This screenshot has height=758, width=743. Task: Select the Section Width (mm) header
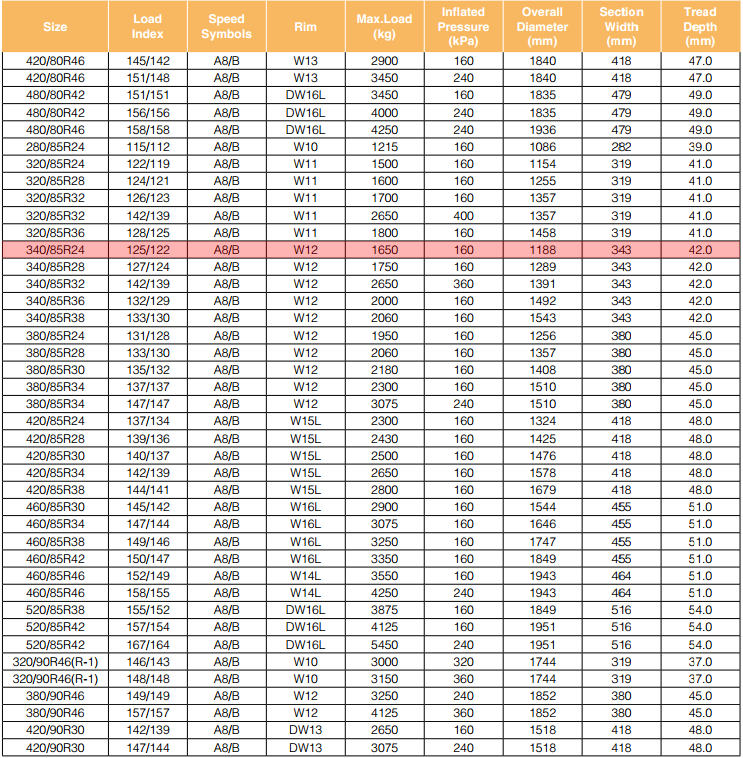pos(621,27)
